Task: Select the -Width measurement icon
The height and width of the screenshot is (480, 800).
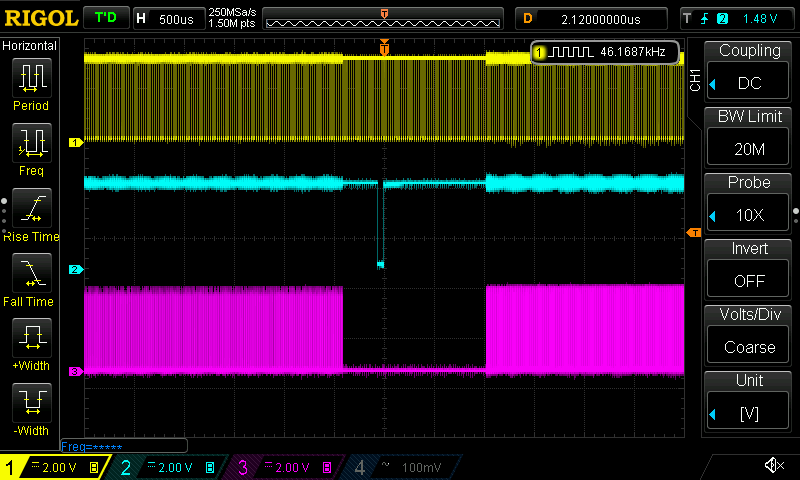Action: tap(32, 402)
